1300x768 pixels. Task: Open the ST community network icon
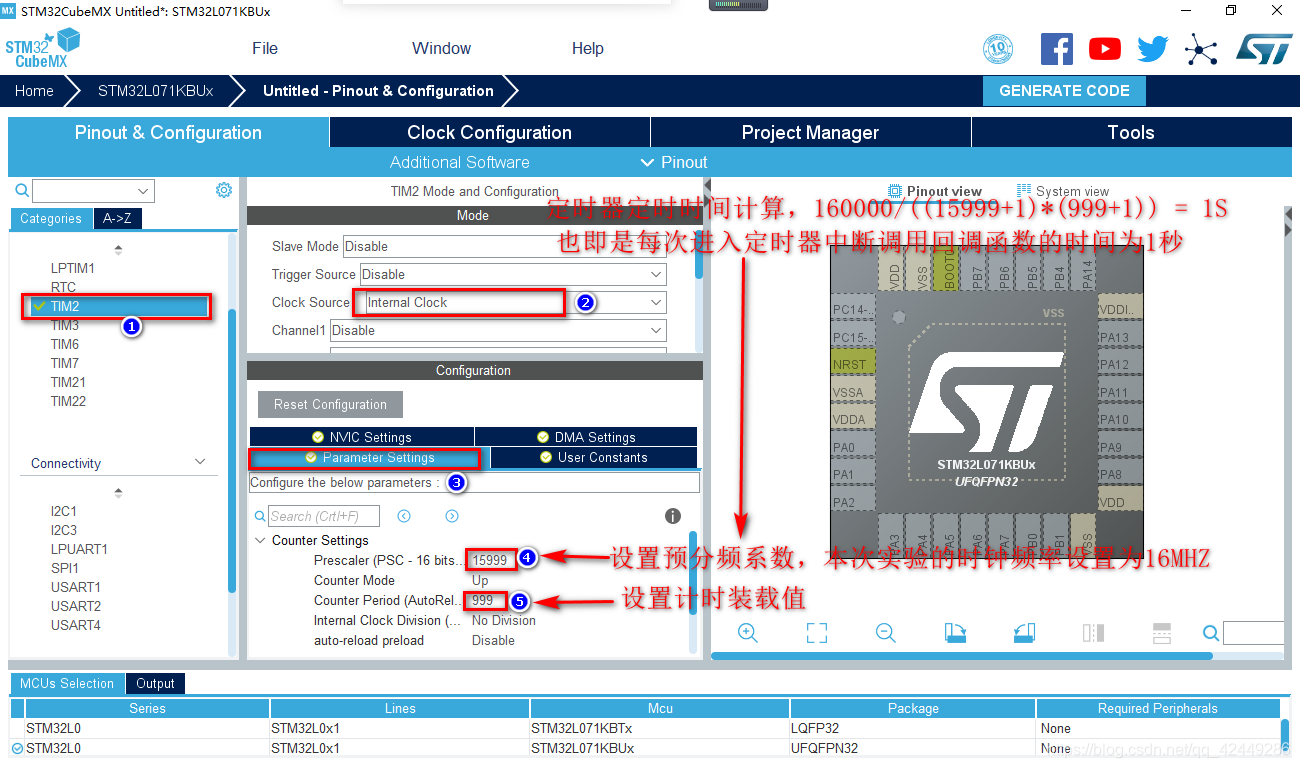pos(1200,49)
